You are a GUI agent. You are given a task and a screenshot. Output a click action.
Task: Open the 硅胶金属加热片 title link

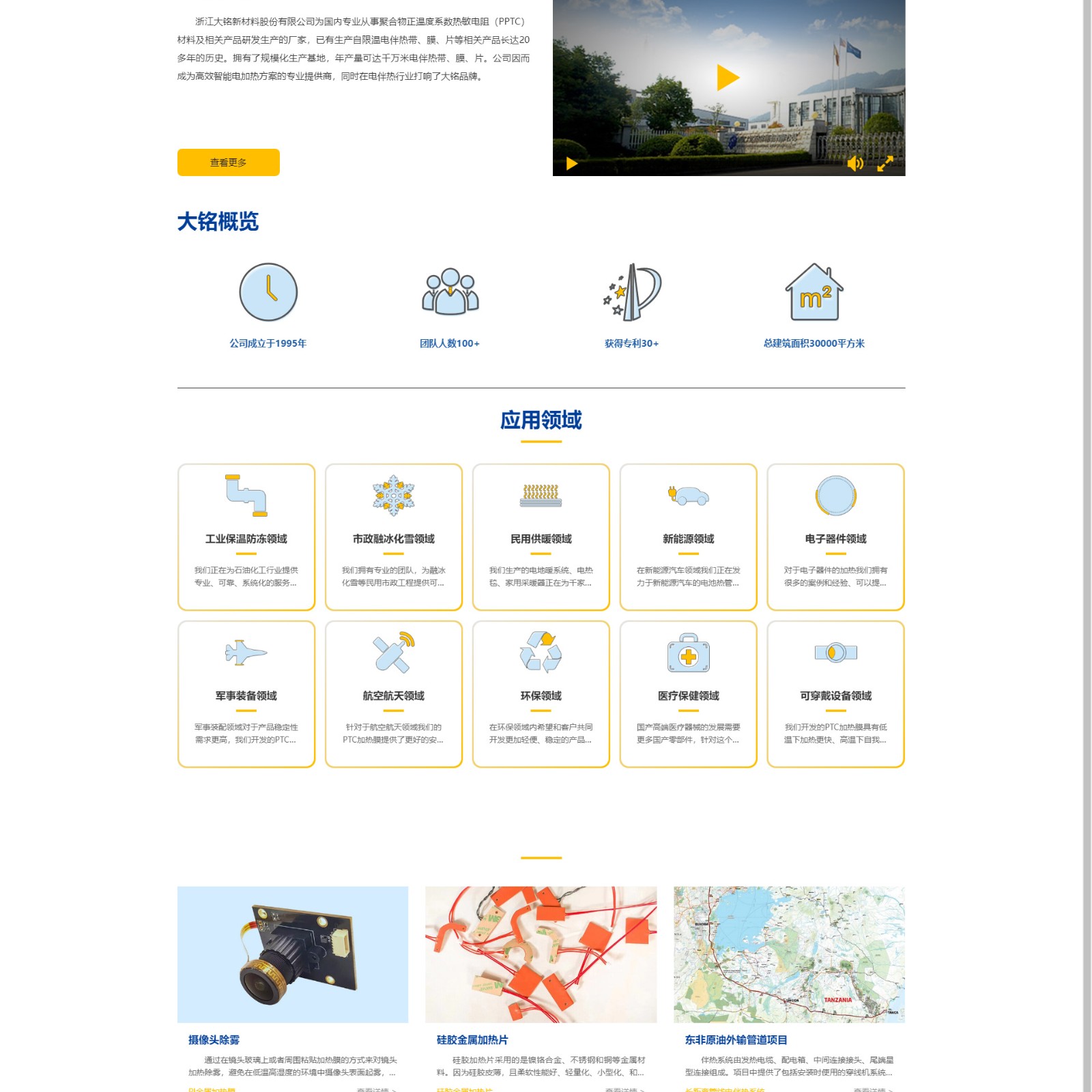(472, 1039)
